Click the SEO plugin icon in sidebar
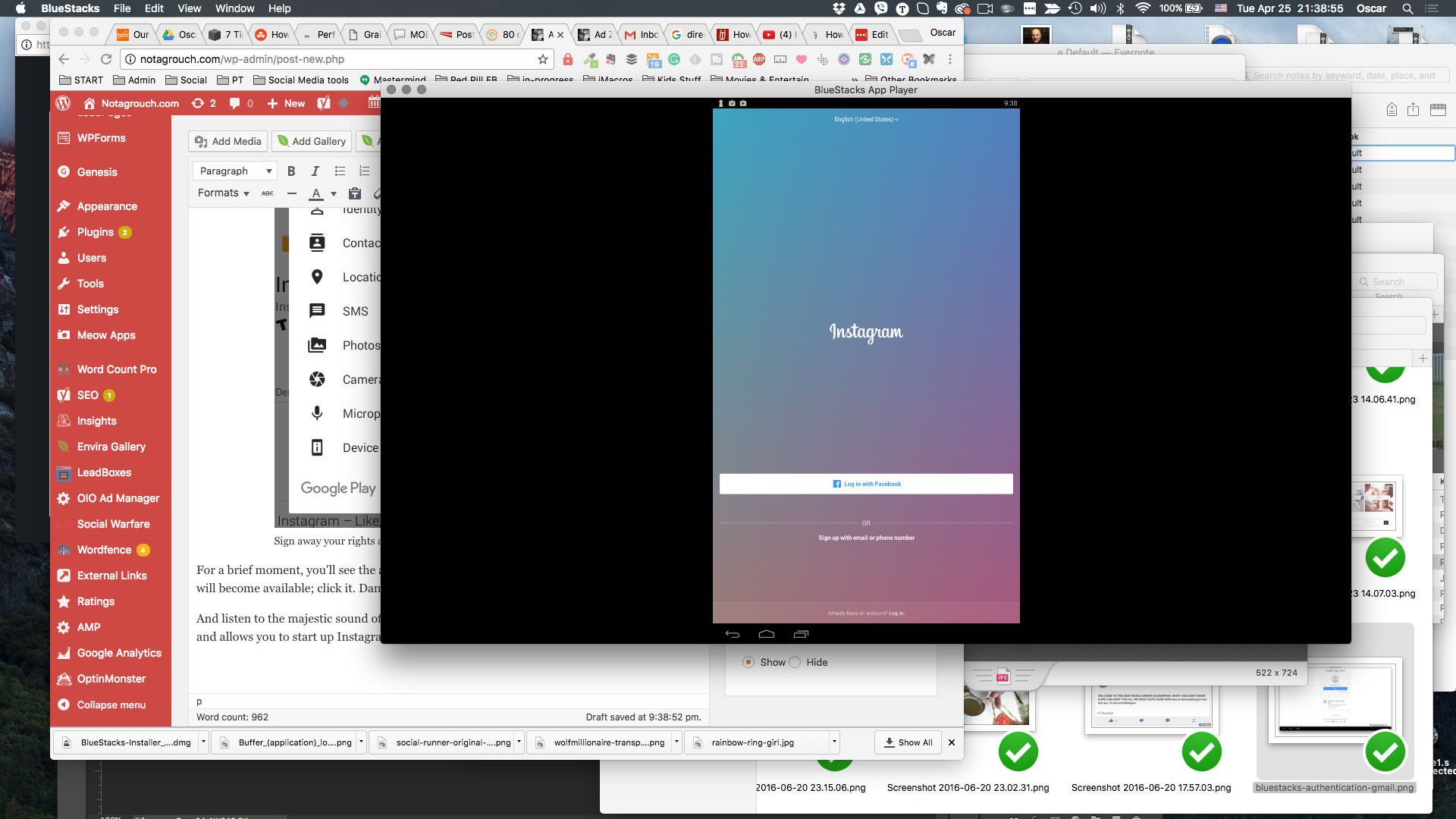 pos(64,395)
